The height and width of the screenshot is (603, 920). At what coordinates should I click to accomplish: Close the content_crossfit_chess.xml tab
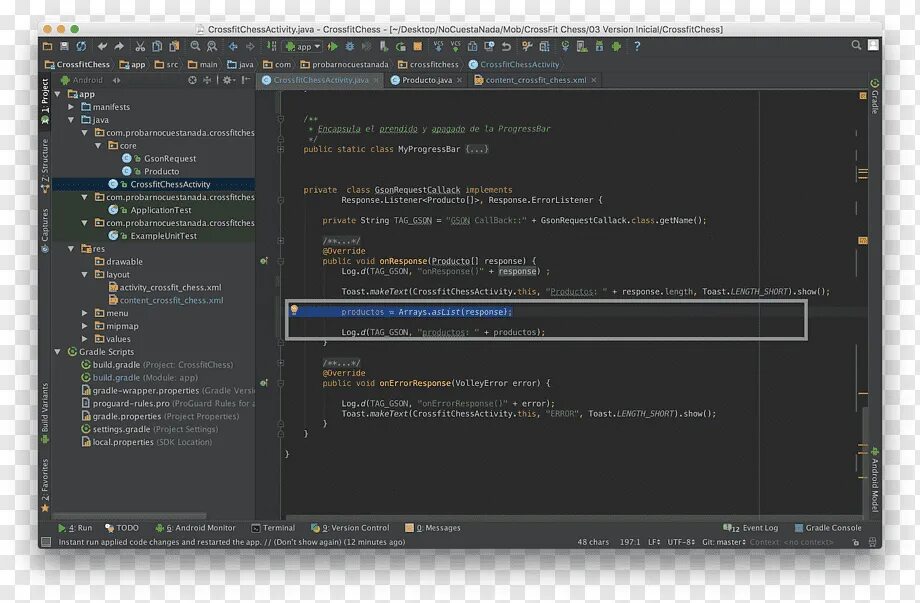click(594, 80)
